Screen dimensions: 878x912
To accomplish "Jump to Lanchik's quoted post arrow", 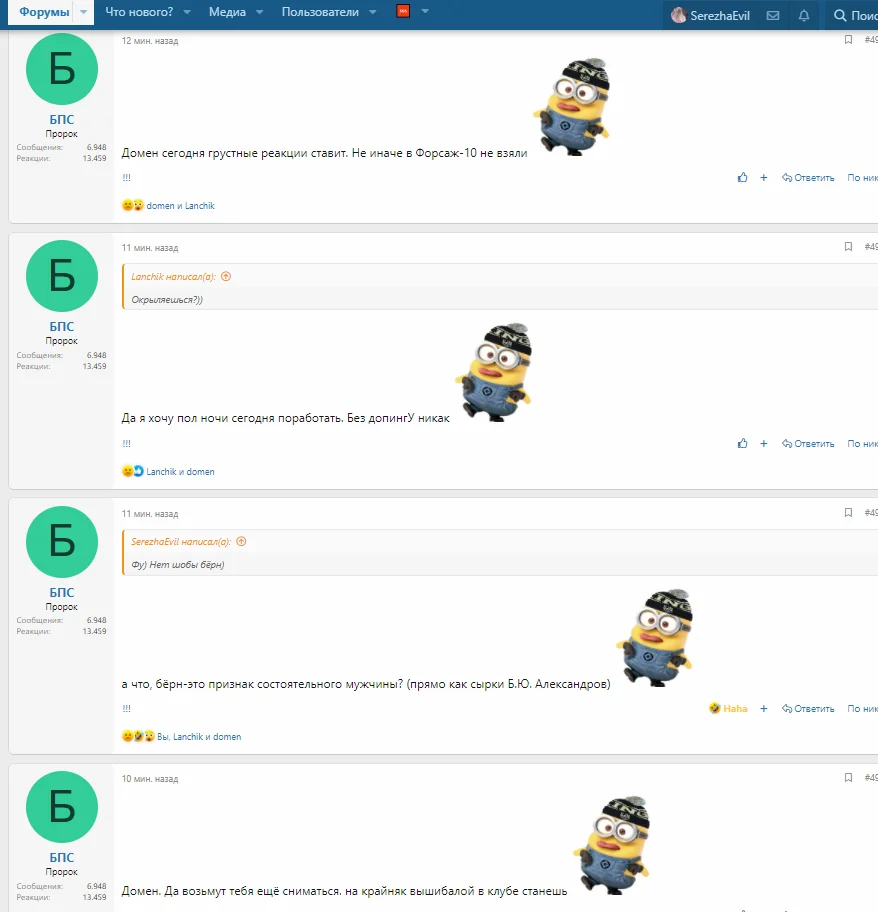I will pyautogui.click(x=226, y=276).
